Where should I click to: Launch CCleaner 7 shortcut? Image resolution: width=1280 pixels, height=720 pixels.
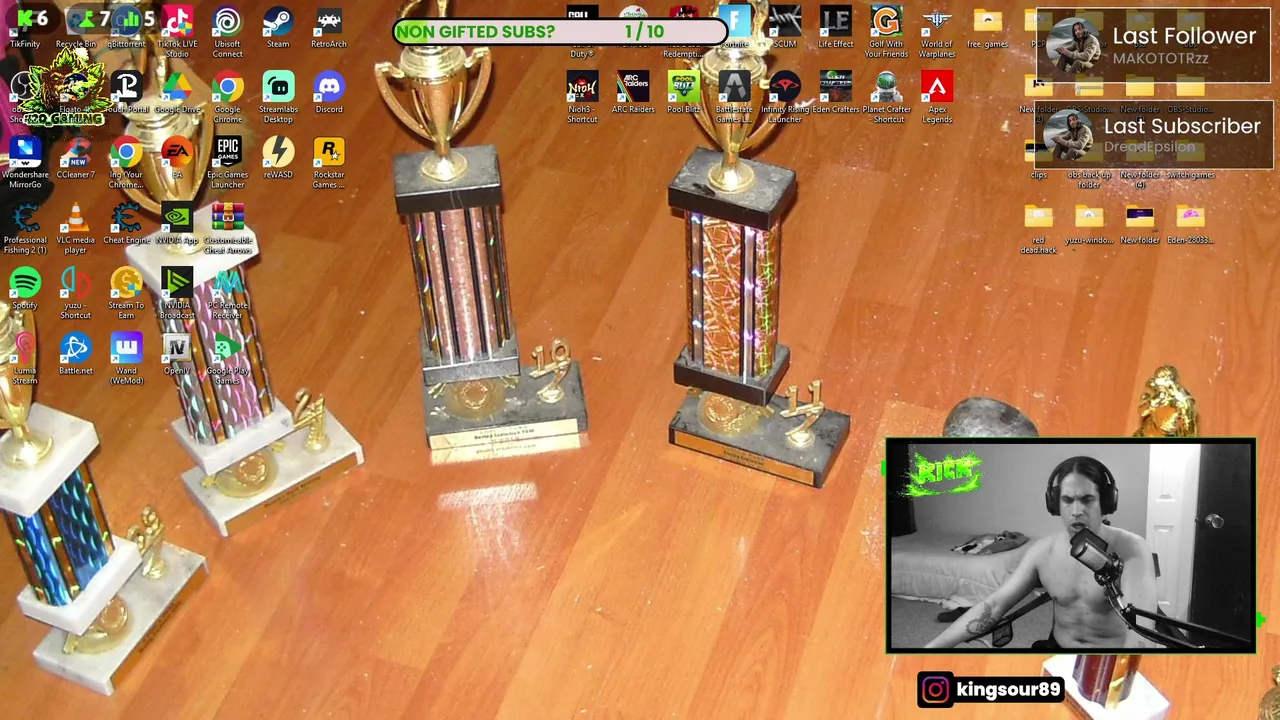[76, 158]
